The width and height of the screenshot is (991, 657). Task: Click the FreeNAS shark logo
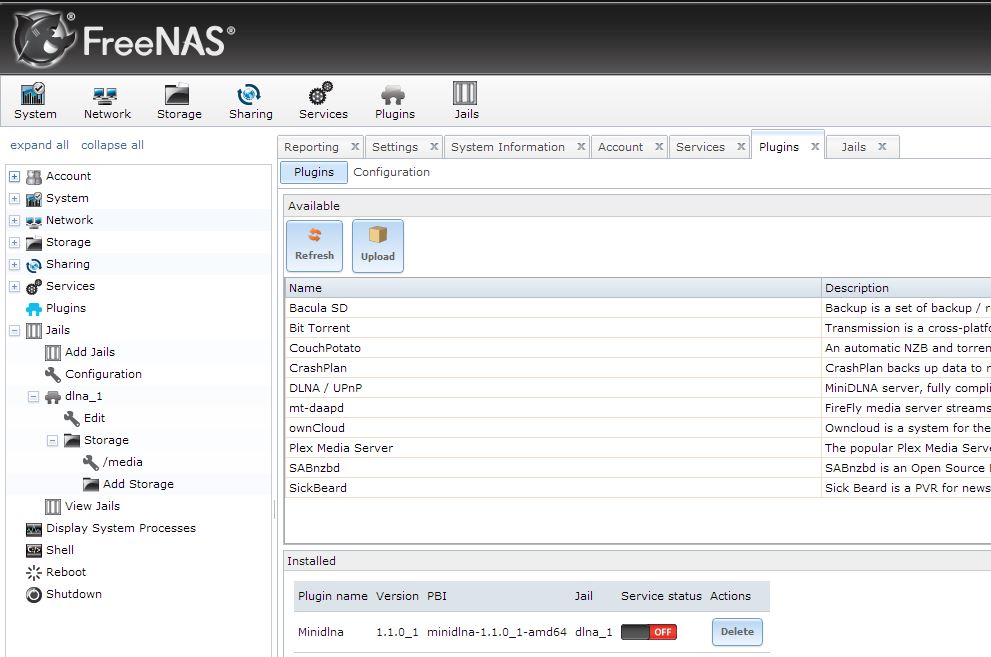coord(44,38)
